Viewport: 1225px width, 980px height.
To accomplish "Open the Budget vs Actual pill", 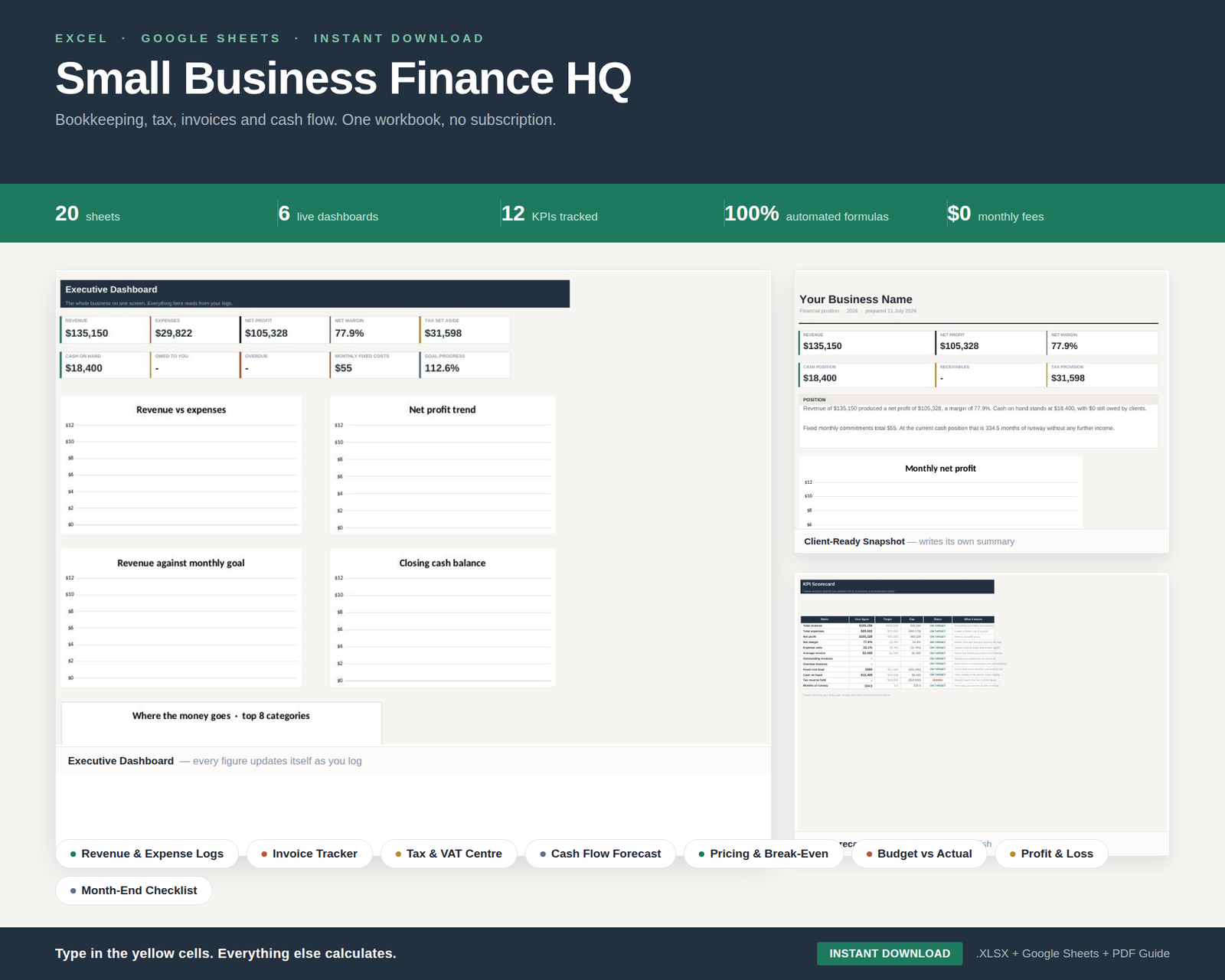I will tap(919, 854).
